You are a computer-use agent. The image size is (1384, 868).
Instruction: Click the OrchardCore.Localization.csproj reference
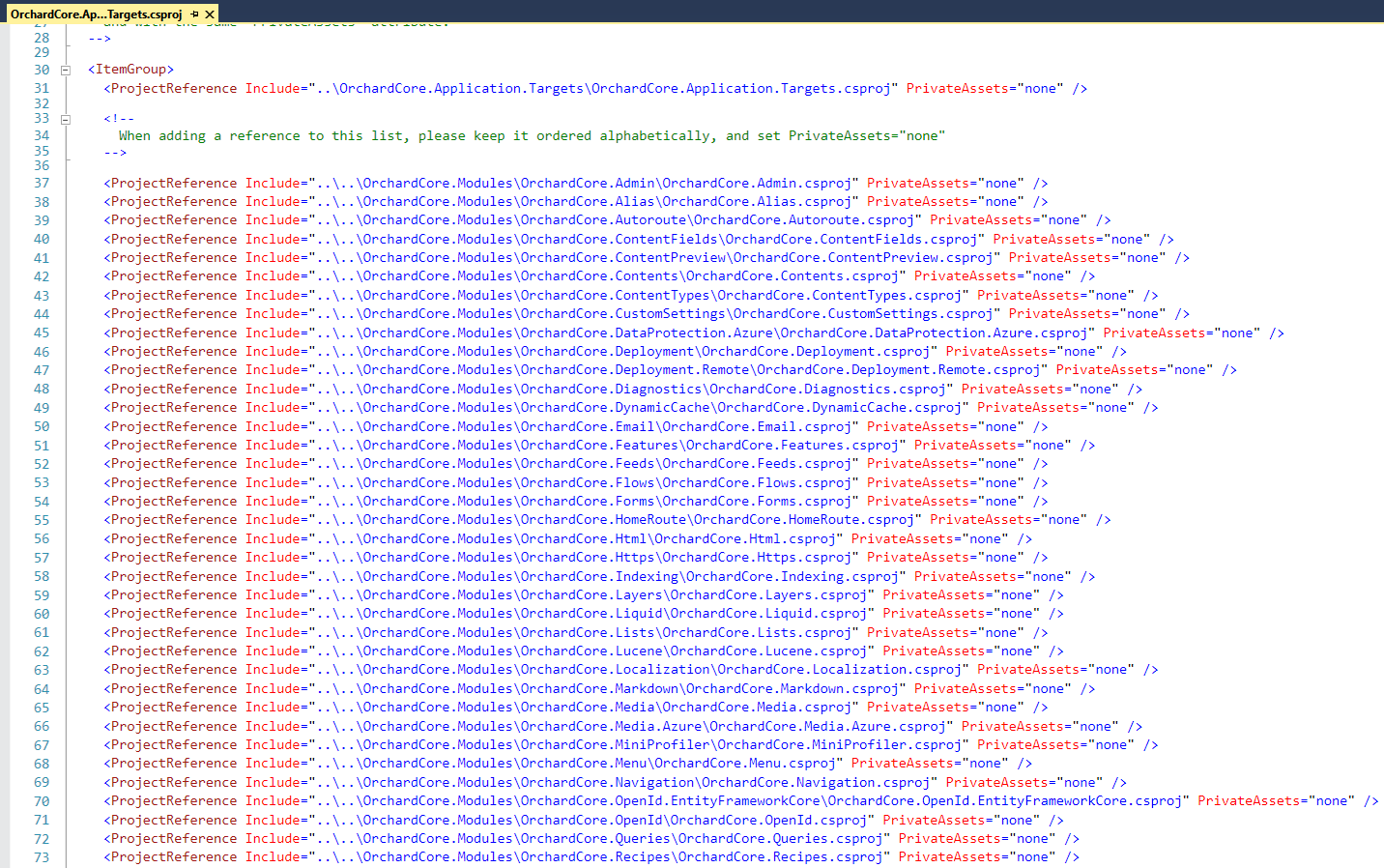[631, 670]
